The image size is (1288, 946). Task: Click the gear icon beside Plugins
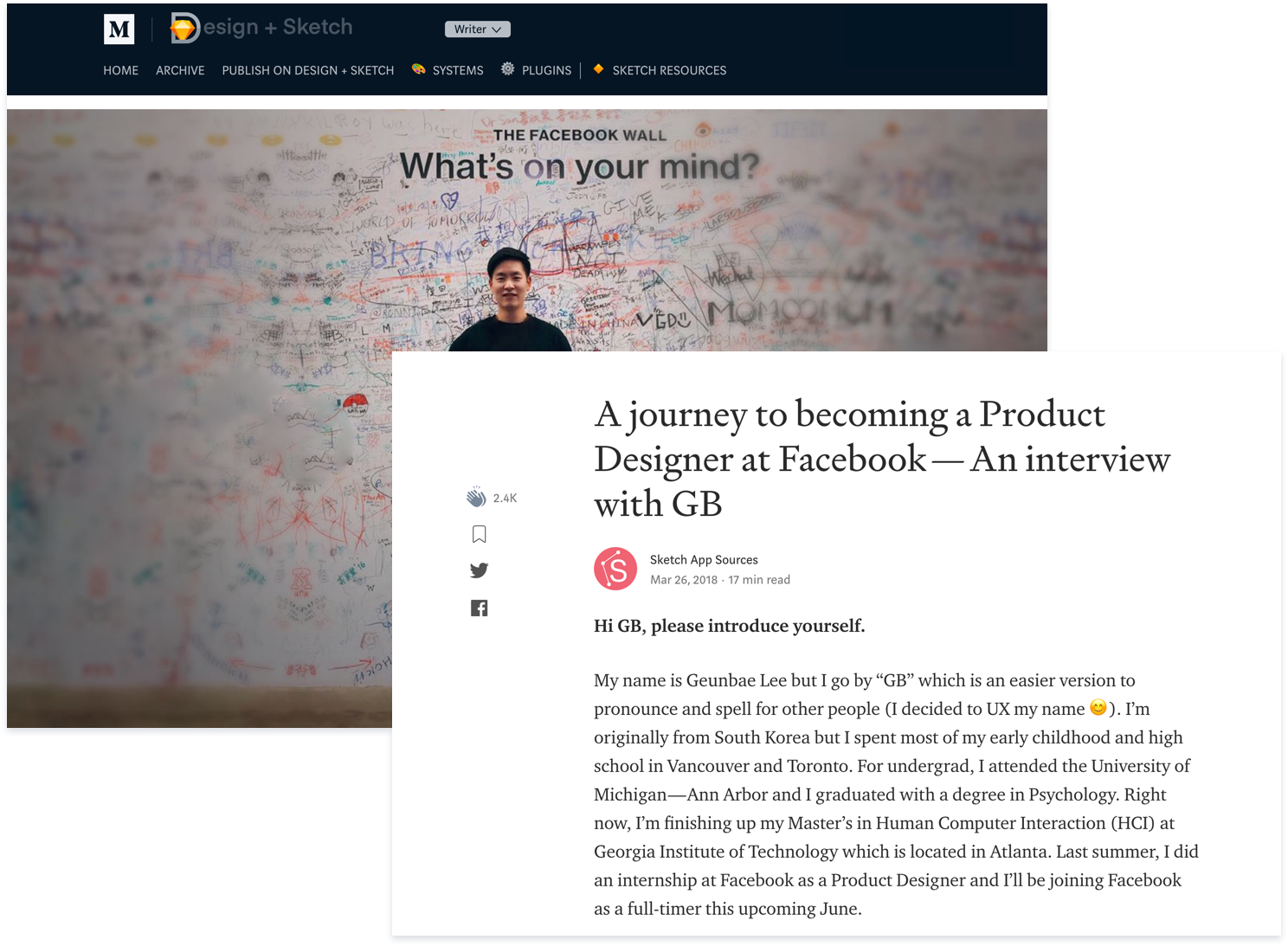[x=507, y=68]
